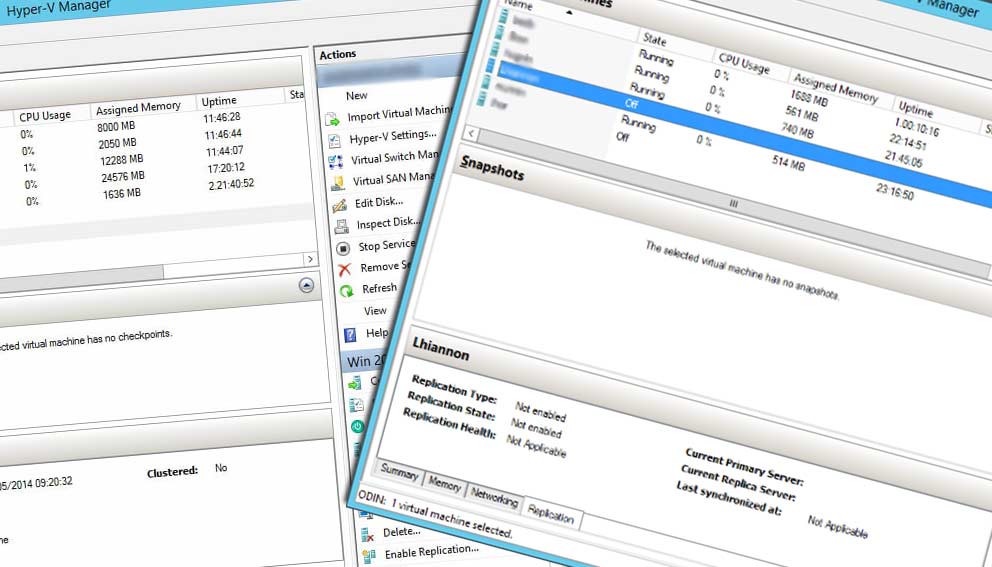Click the 'ODIN: 1 virtual machine selected' status

(x=435, y=514)
